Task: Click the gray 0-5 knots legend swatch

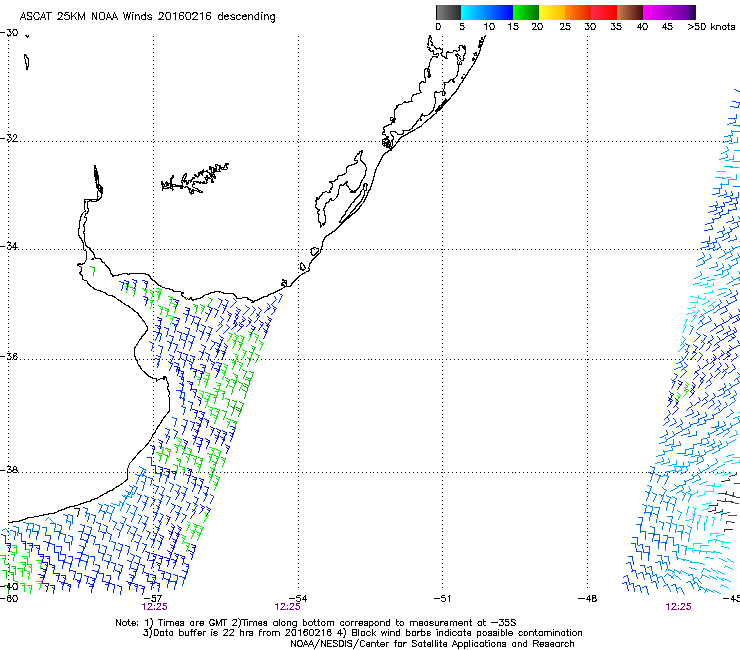Action: [448, 12]
